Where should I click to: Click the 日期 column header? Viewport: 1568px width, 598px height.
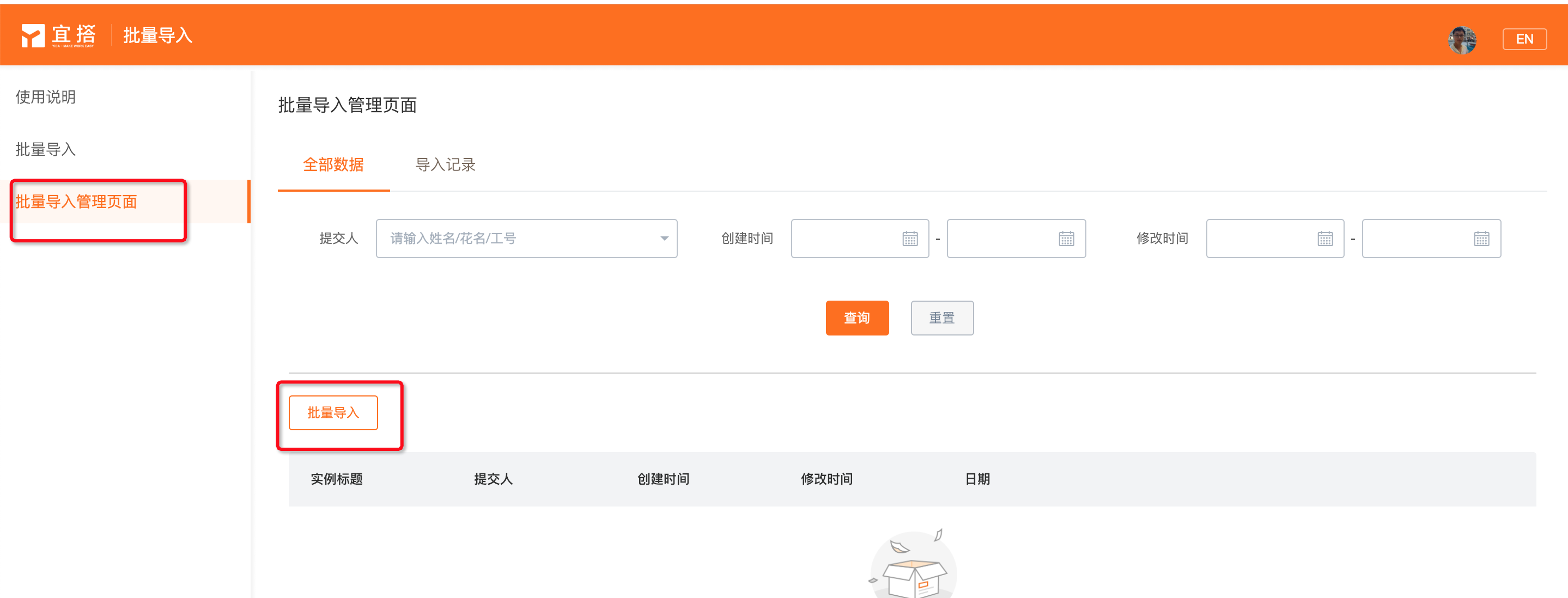pos(977,479)
